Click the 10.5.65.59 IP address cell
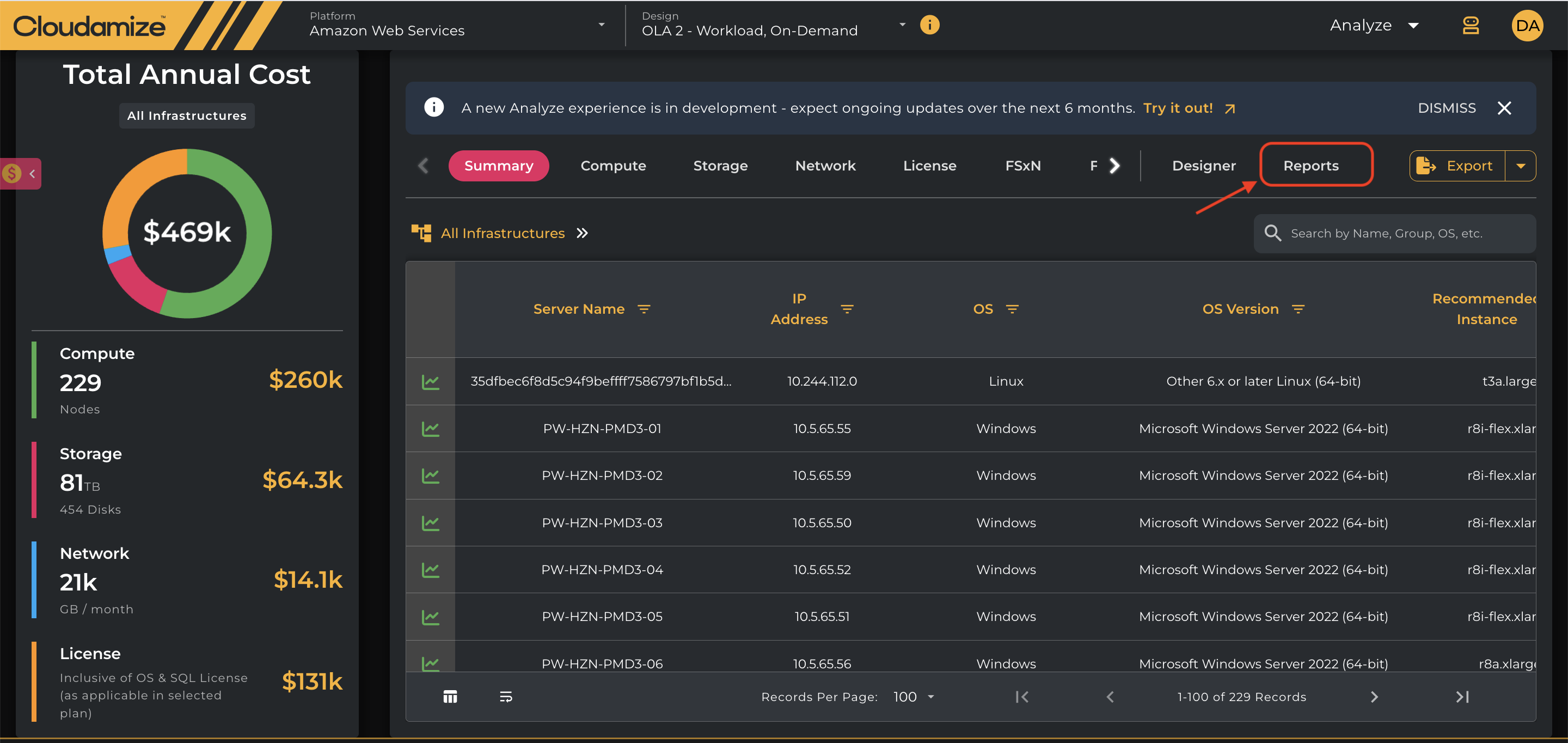Image resolution: width=1568 pixels, height=743 pixels. pyautogui.click(x=821, y=476)
